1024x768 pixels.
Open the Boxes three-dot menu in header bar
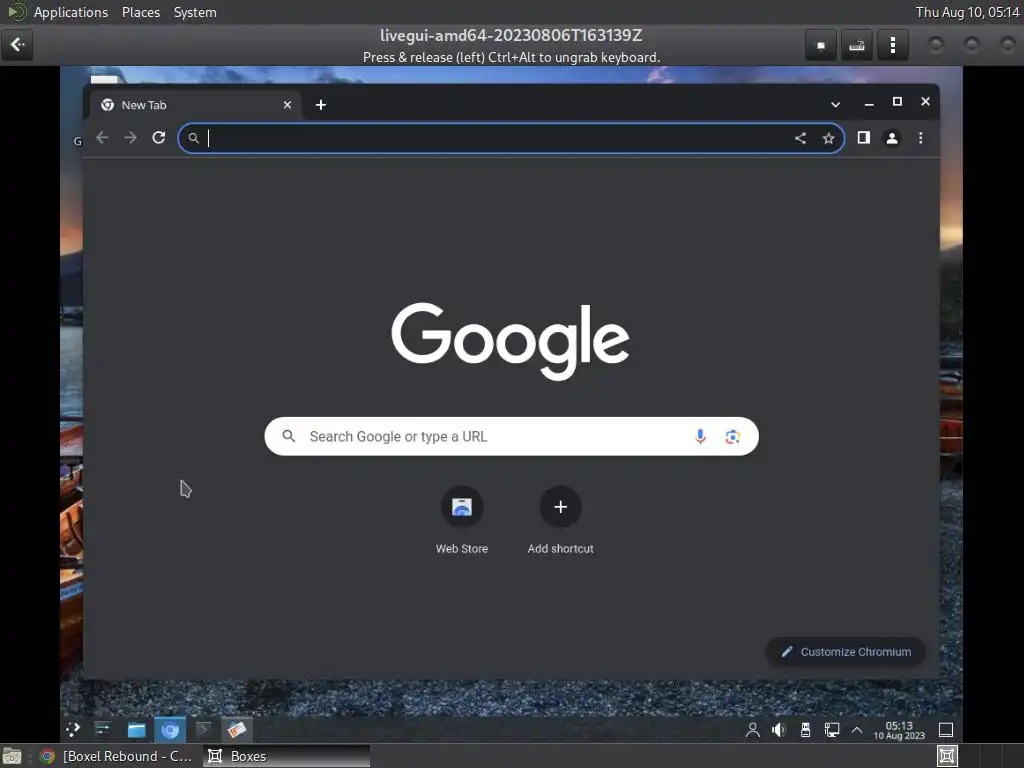tap(892, 46)
